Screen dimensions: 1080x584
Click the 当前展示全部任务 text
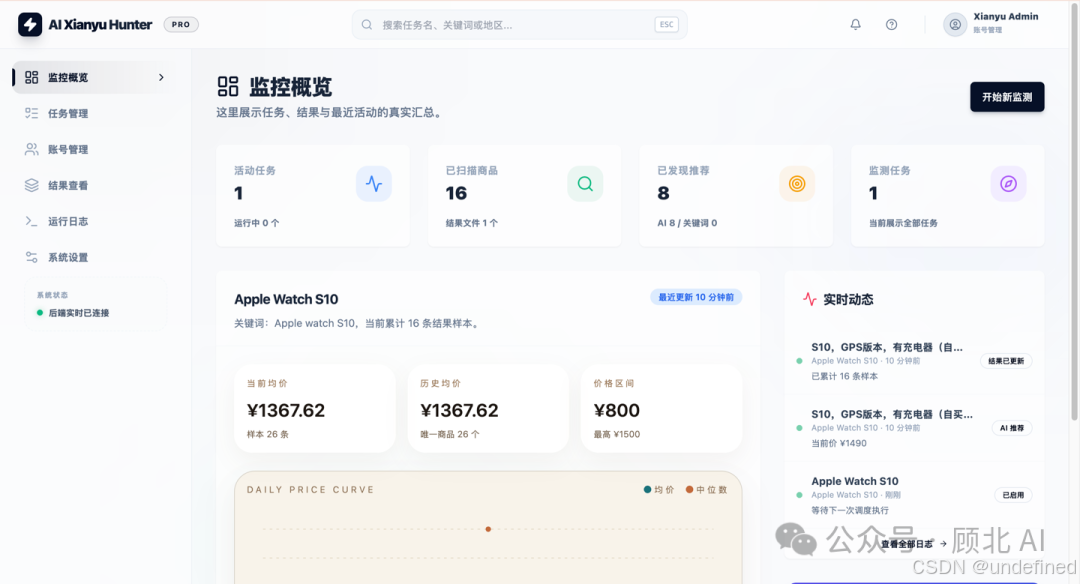(903, 223)
